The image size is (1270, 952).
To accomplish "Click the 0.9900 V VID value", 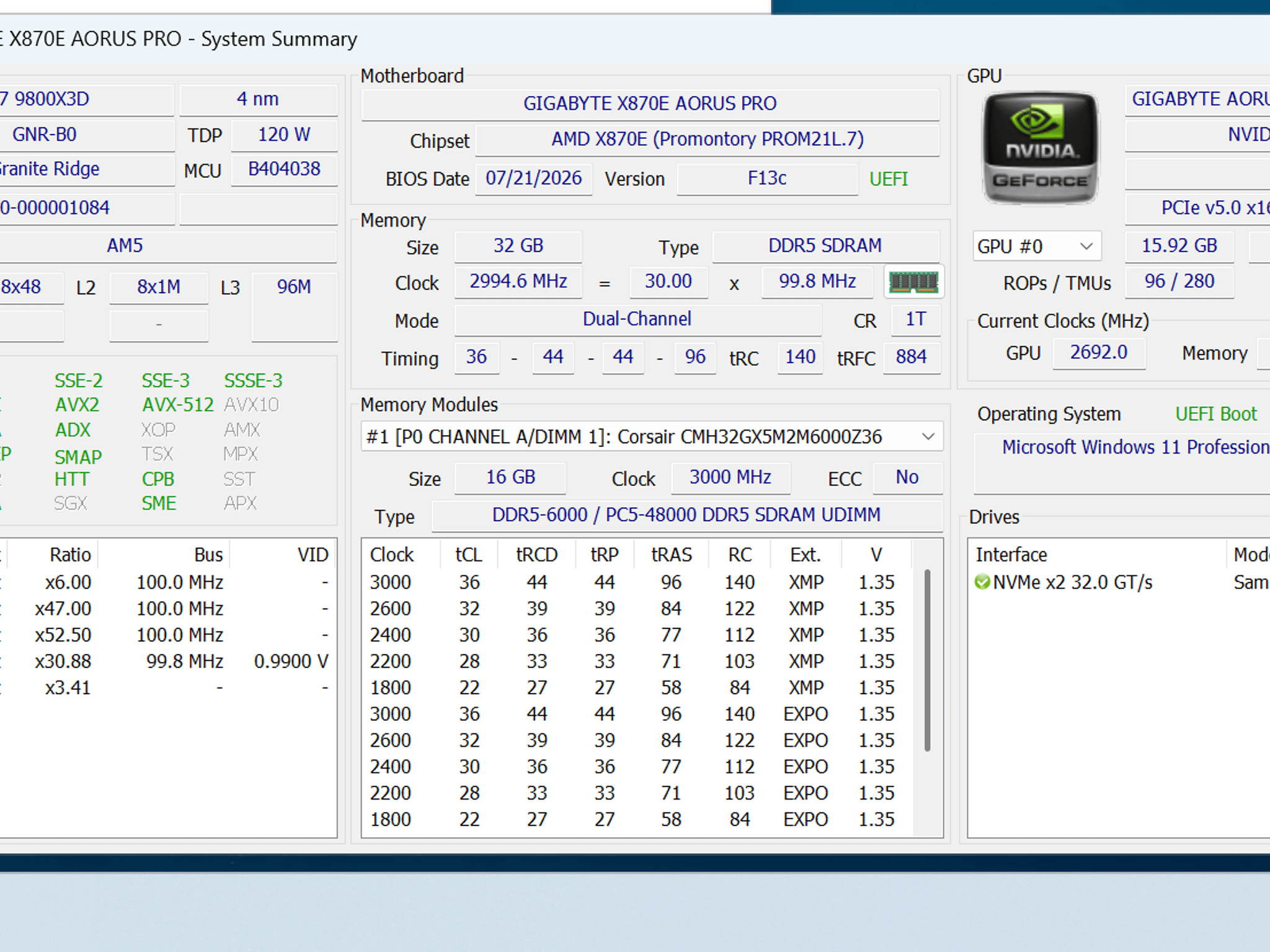I will 291,662.
